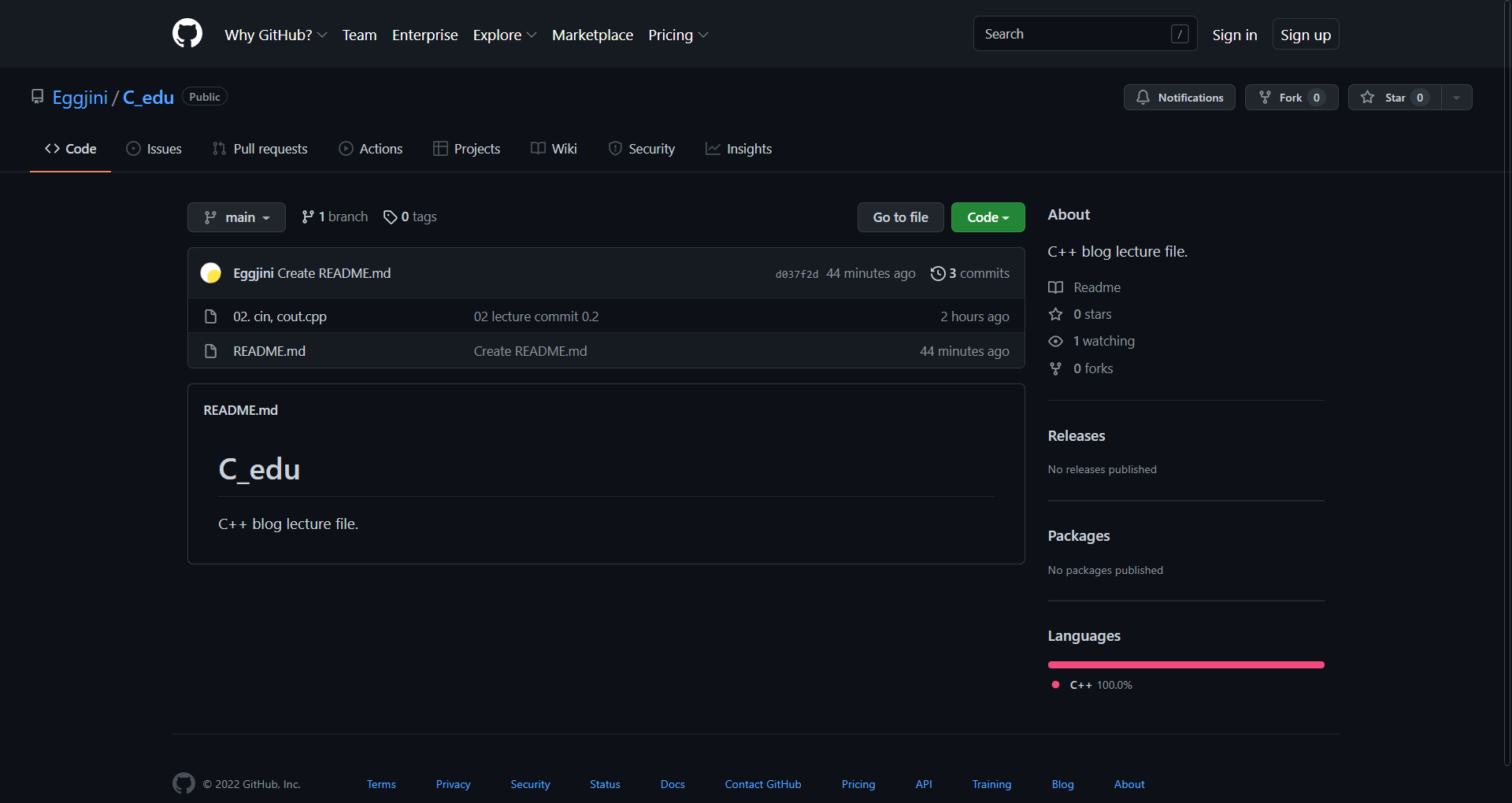Open the GitHub homepage logo
1512x803 pixels.
[187, 34]
